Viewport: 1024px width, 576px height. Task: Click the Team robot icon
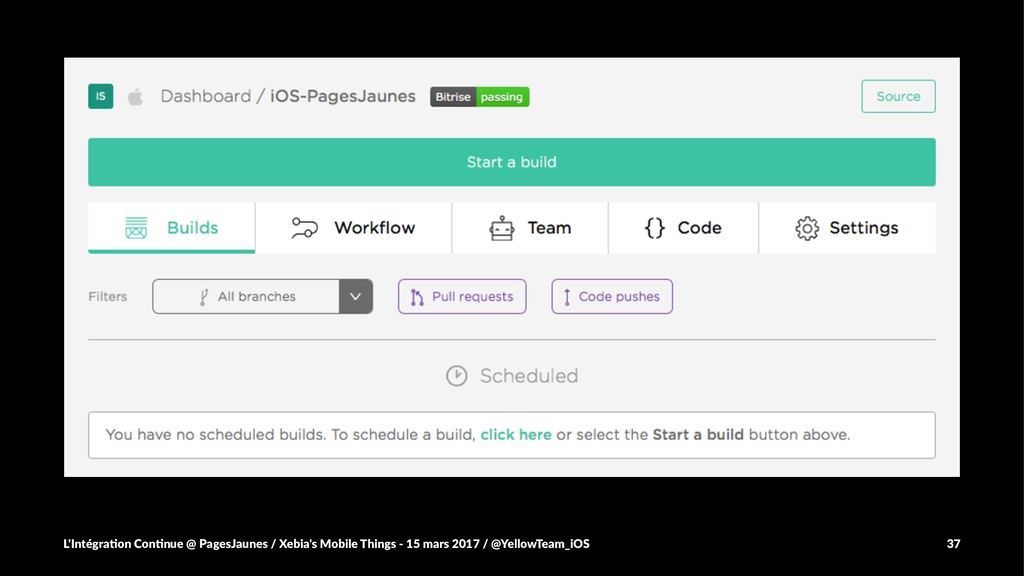502,228
